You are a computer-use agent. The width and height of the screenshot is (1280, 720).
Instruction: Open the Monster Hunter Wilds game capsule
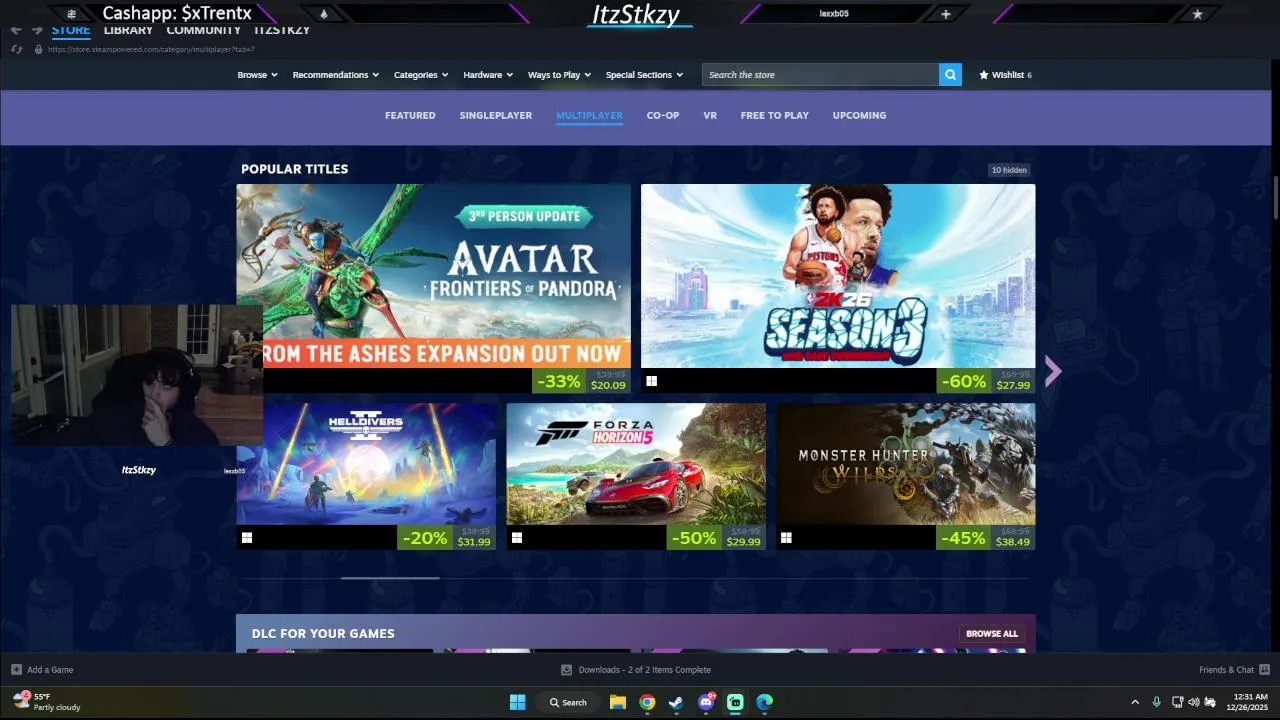click(x=906, y=464)
